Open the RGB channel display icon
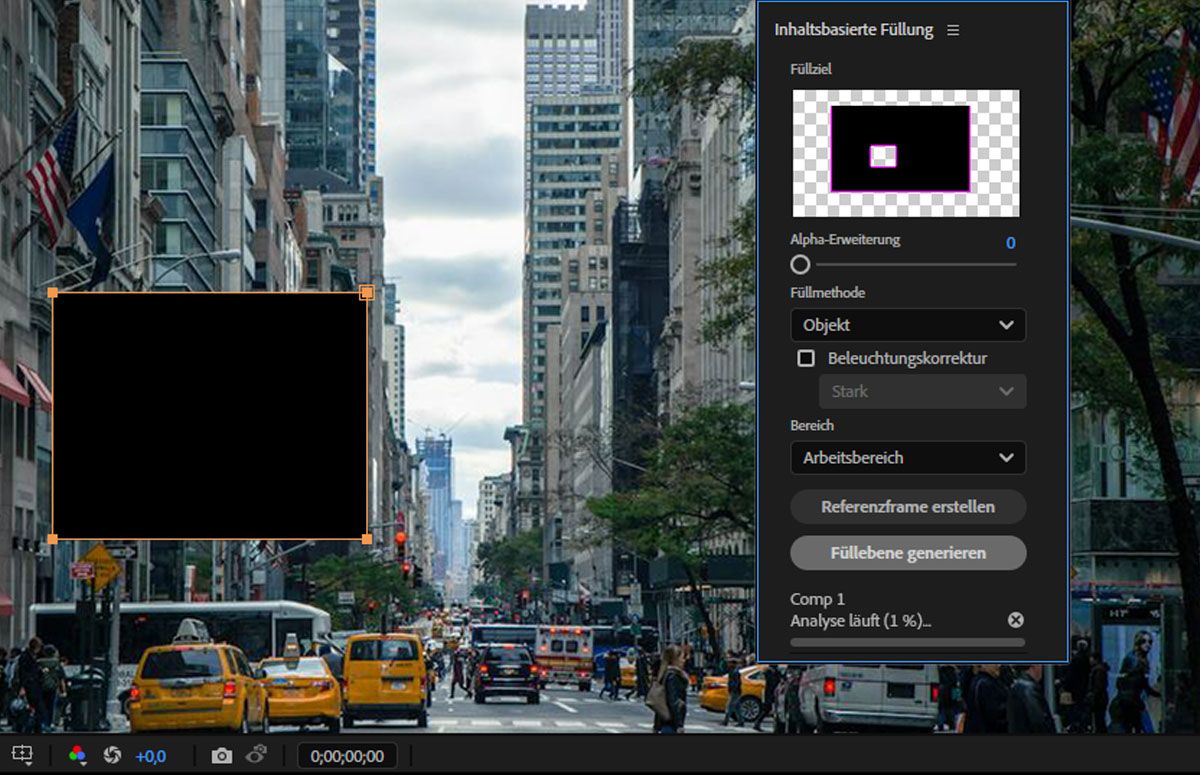The image size is (1200, 775). click(x=77, y=755)
